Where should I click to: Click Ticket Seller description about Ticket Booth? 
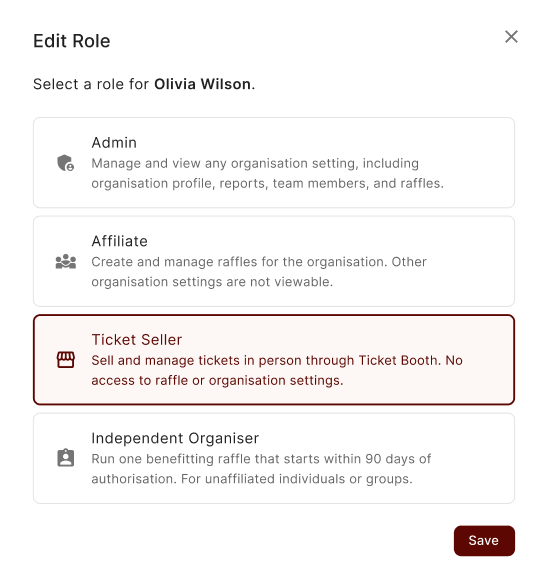(277, 370)
